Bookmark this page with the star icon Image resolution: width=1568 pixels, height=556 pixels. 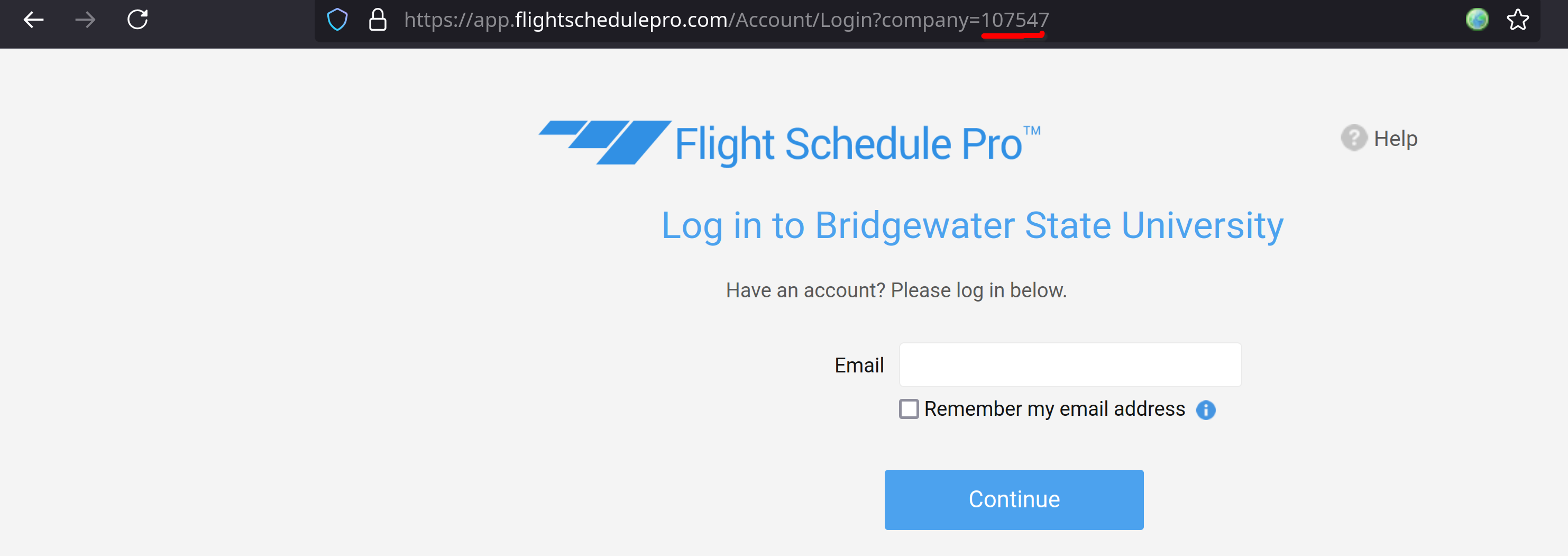coord(1517,20)
